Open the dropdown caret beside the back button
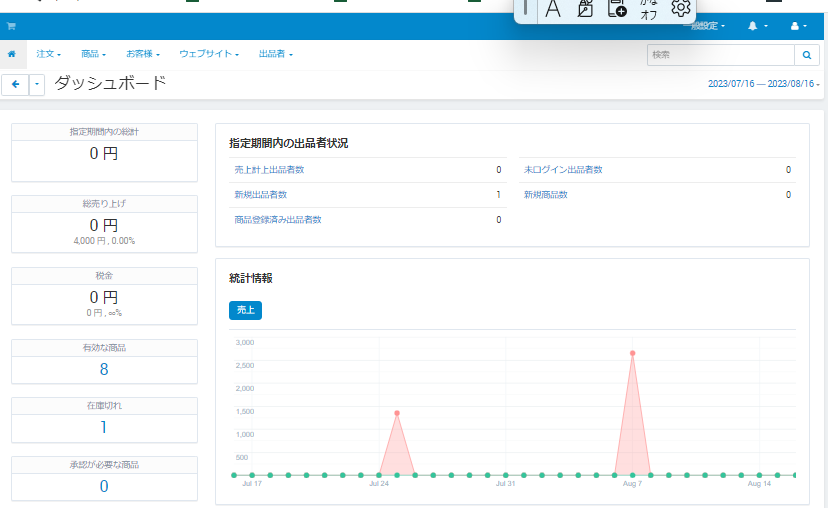 [38, 85]
